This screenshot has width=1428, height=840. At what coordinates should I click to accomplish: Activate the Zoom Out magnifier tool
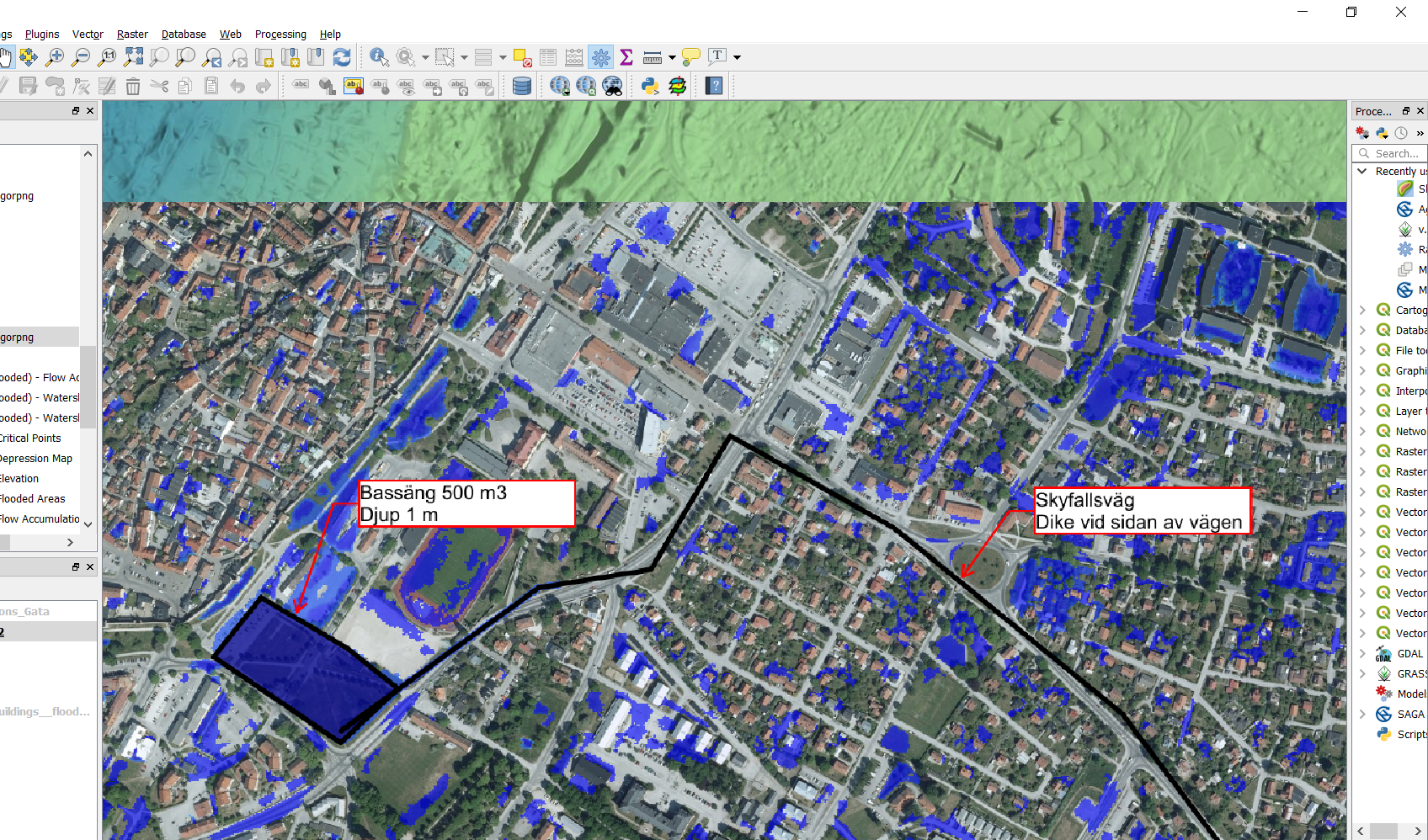81,57
